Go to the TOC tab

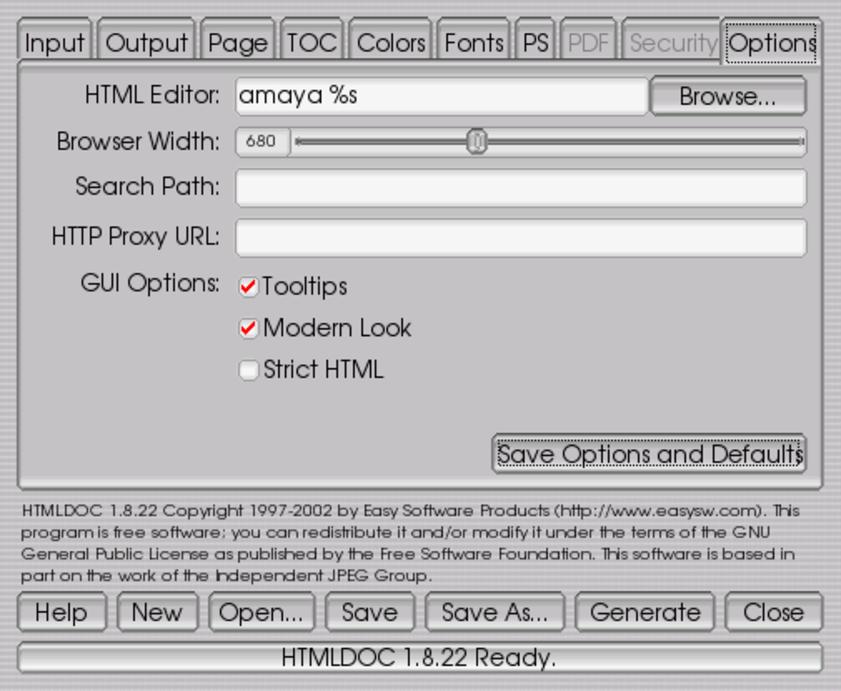coord(312,43)
